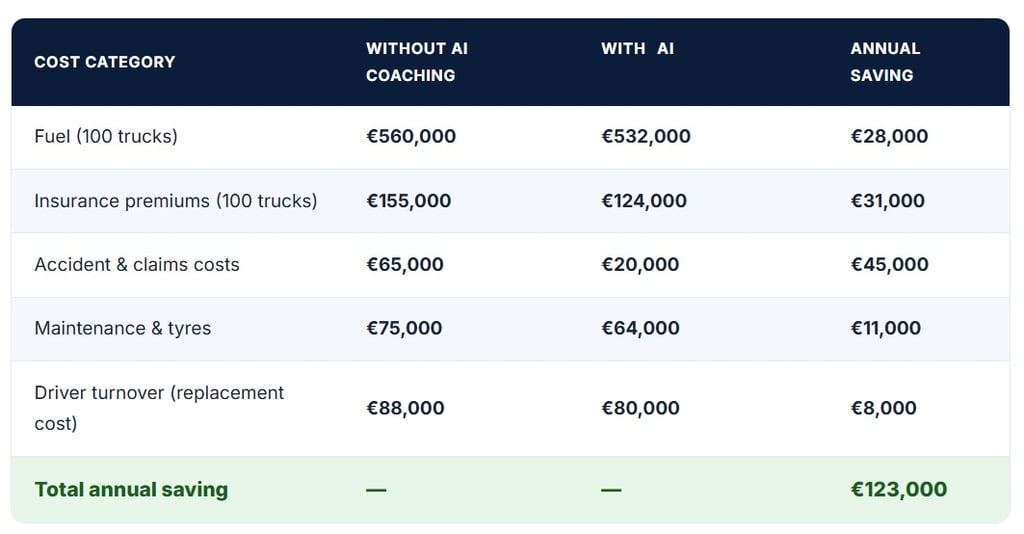1024x534 pixels.
Task: Click the €28,000 fuel saving value
Action: [889, 137]
